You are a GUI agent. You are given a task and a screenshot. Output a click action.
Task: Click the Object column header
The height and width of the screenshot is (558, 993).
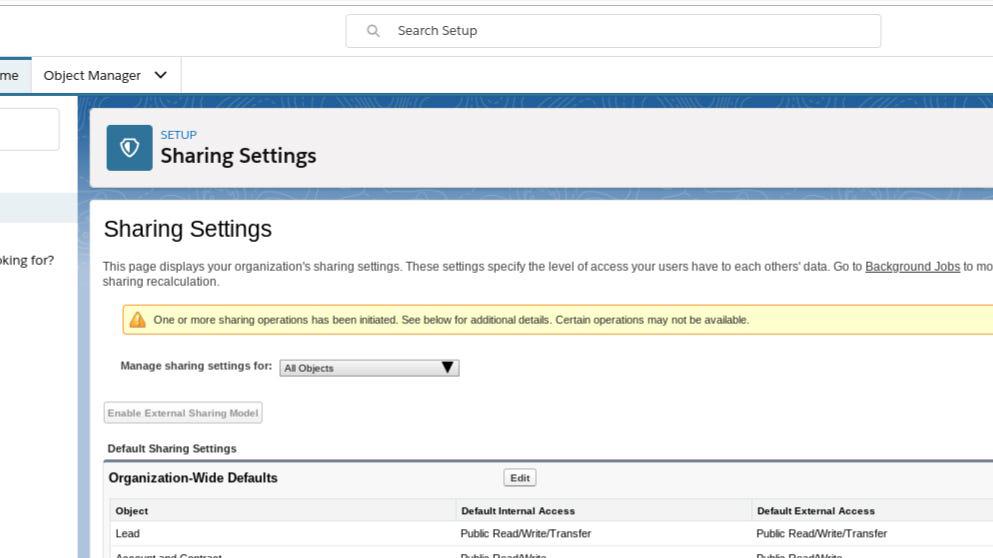(x=132, y=511)
